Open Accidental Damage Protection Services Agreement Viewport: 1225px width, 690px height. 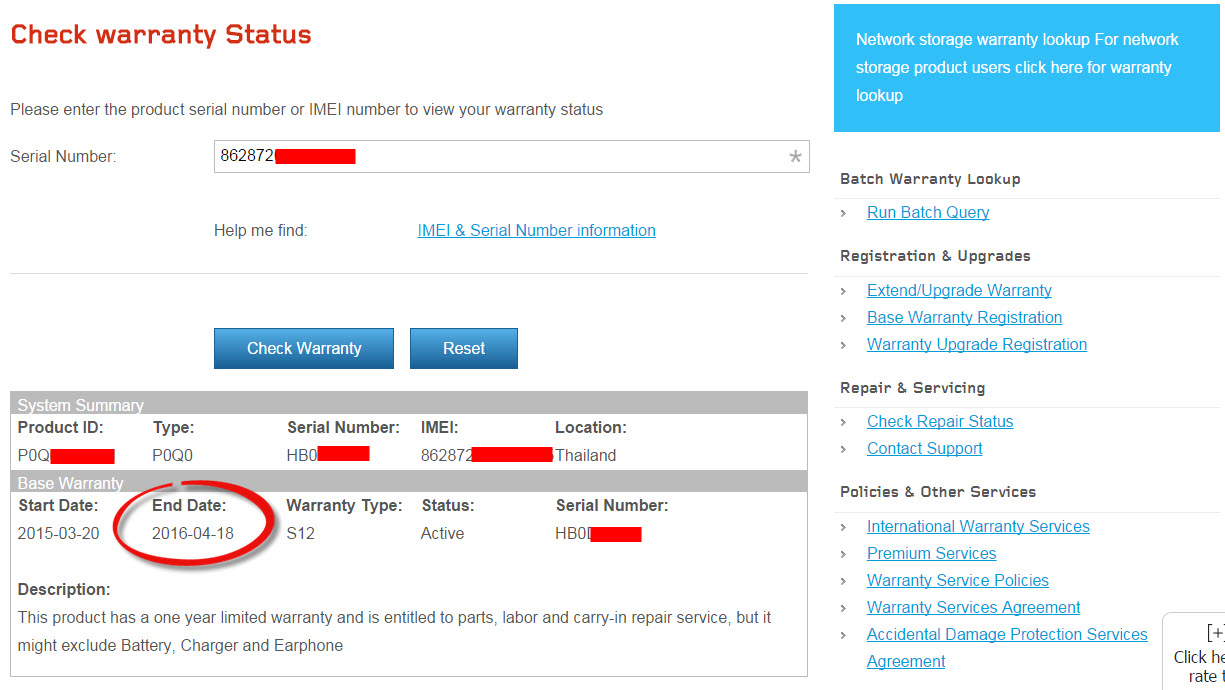1006,634
